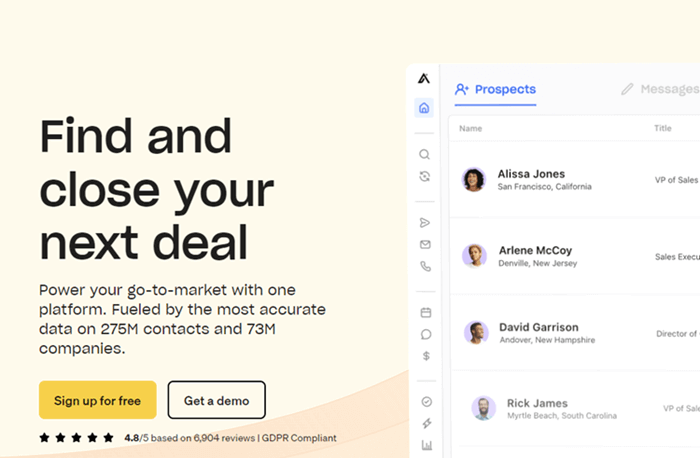Image resolution: width=700 pixels, height=458 pixels.
Task: Click the checkmark tasks sidebar icon
Action: click(425, 401)
